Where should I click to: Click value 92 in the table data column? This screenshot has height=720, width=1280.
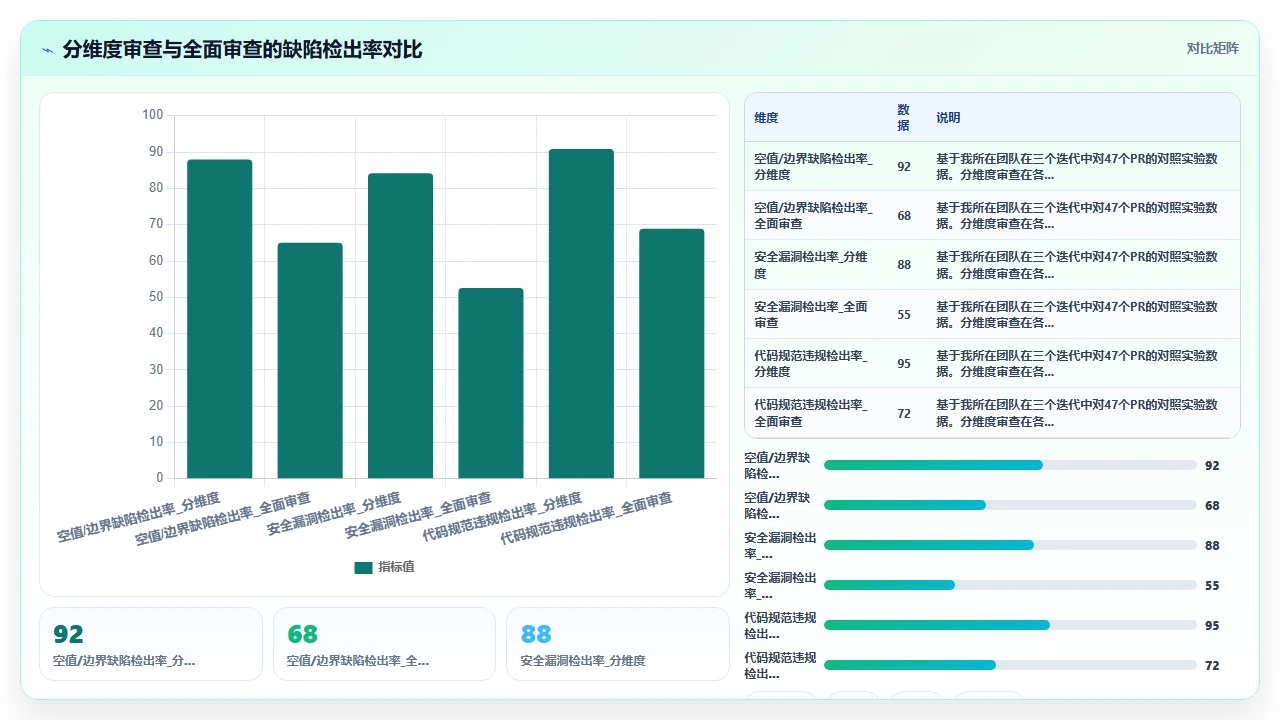click(x=904, y=166)
